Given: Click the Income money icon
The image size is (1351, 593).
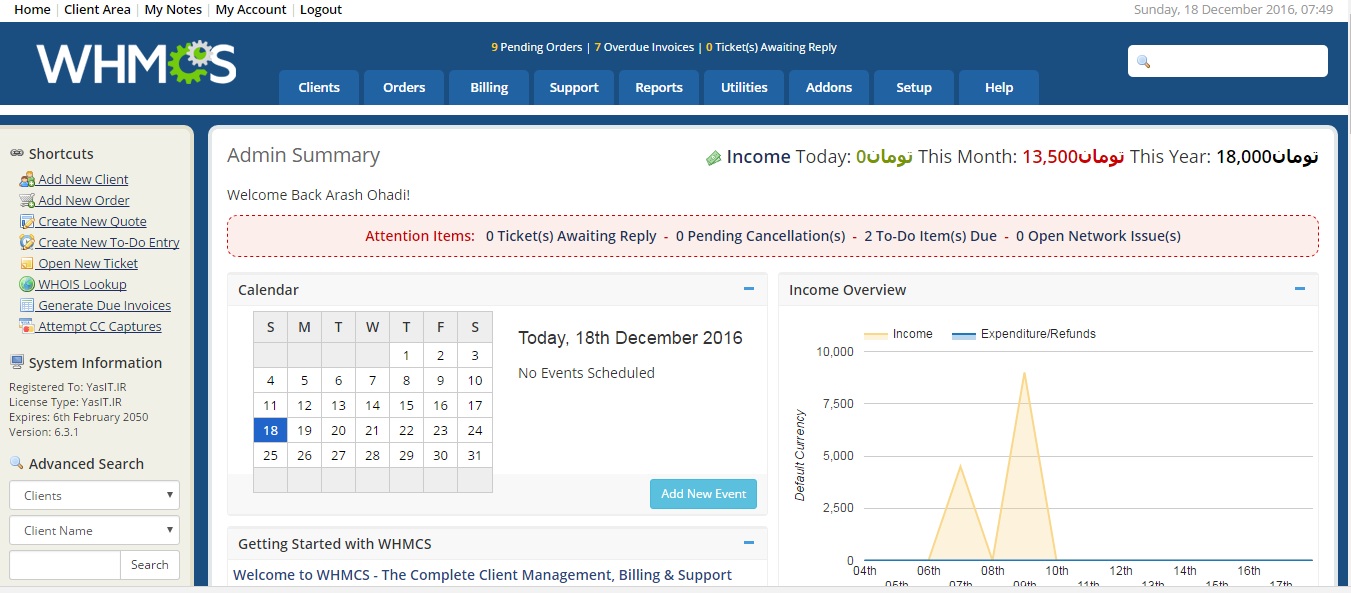Looking at the screenshot, I should click(713, 158).
